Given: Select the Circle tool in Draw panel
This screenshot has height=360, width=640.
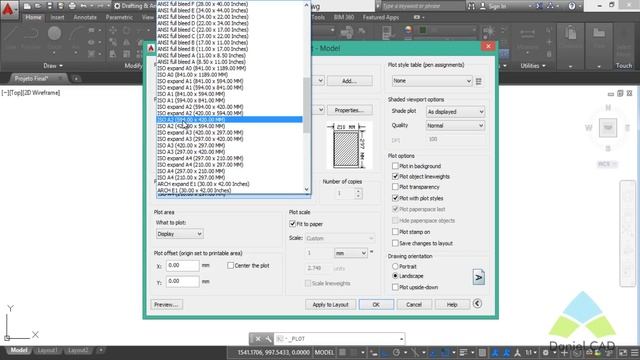Looking at the screenshot, I should click(54, 33).
